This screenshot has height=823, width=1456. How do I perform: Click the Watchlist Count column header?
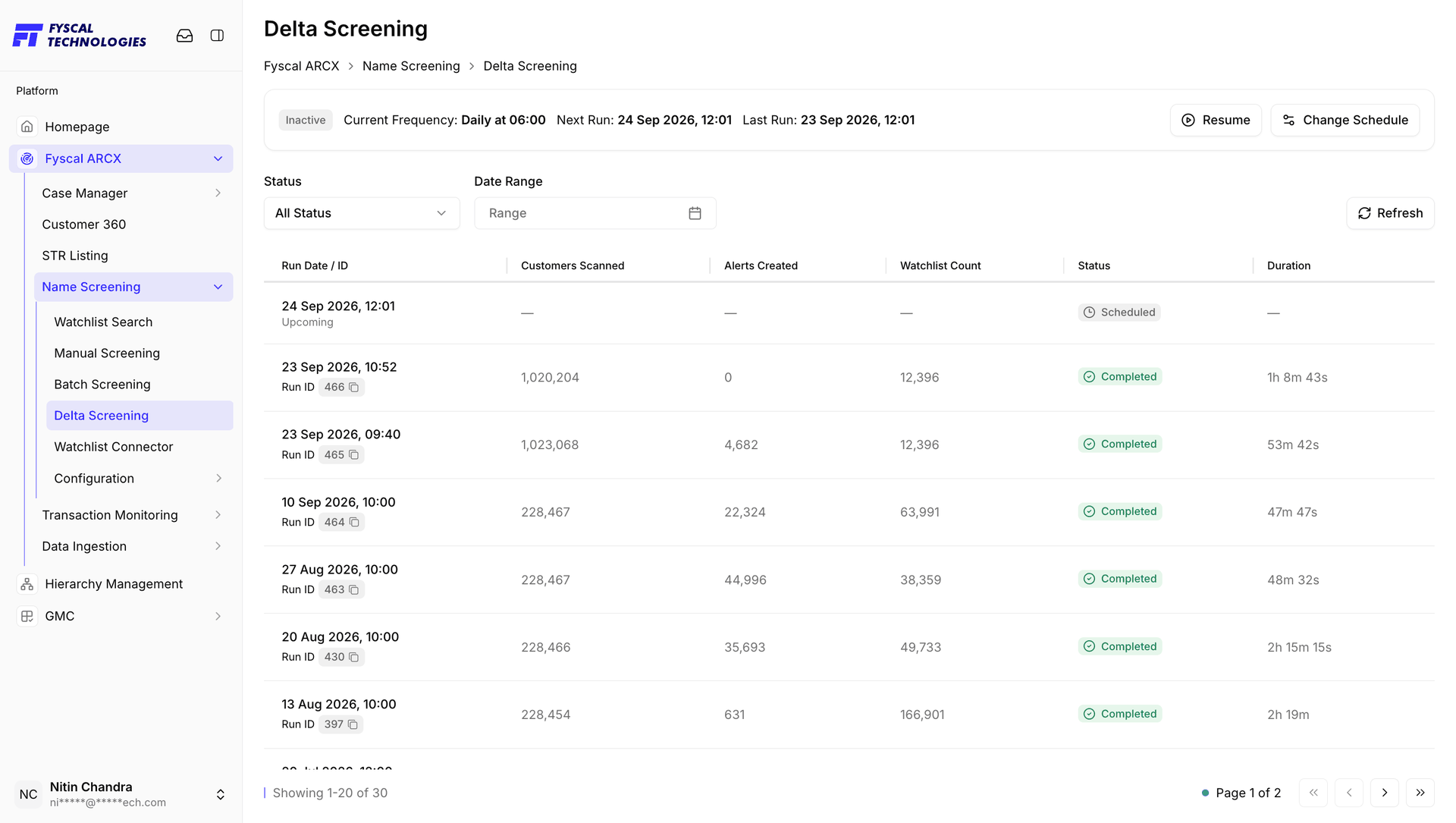[x=940, y=265]
